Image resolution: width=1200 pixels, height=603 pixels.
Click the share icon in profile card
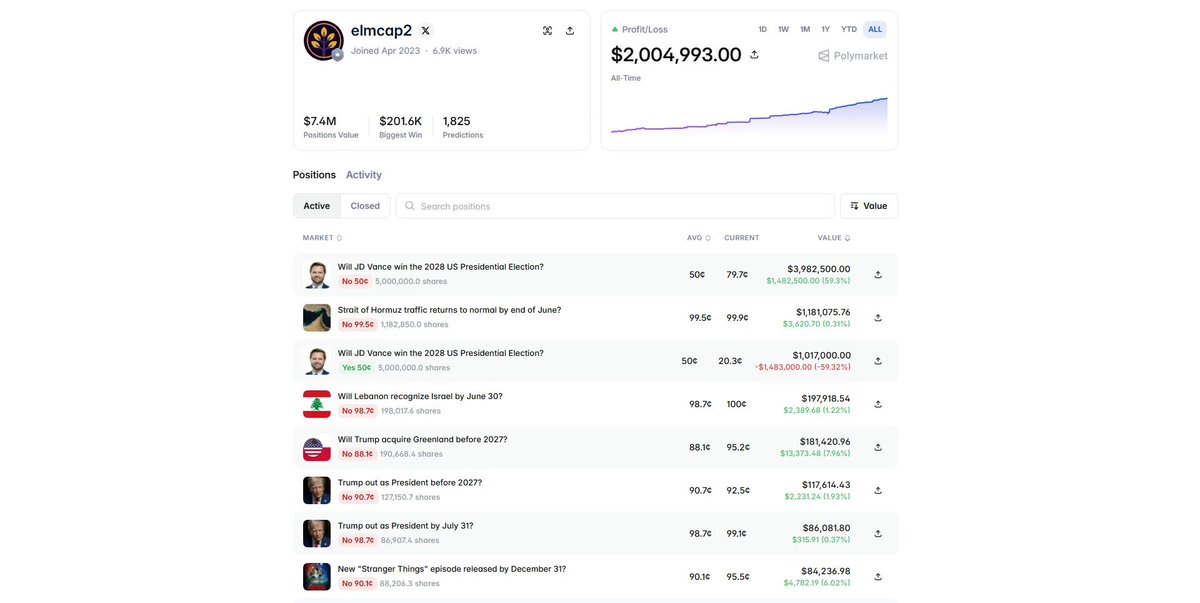click(x=570, y=31)
